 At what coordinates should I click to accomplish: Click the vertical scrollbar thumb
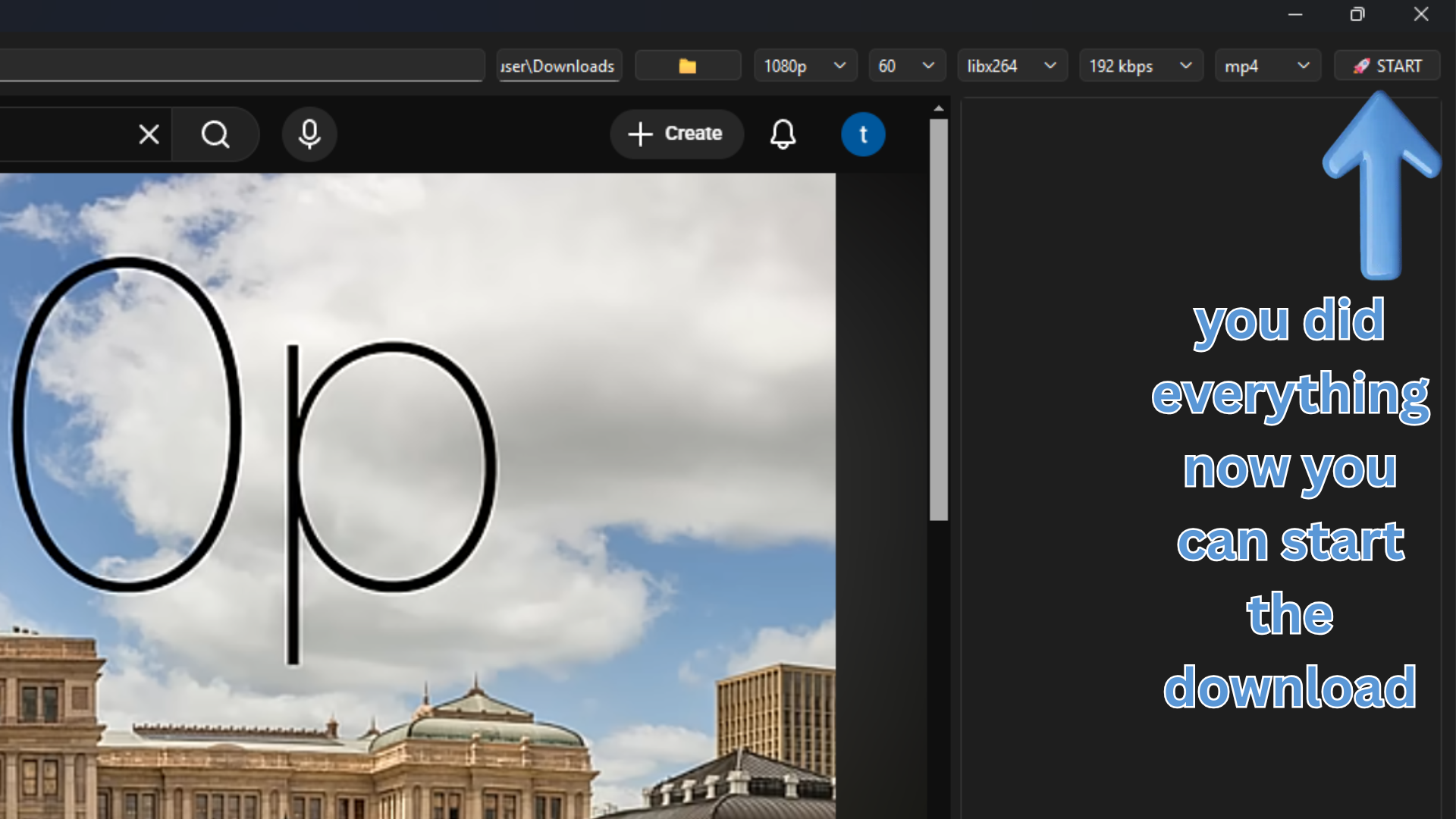pyautogui.click(x=939, y=318)
